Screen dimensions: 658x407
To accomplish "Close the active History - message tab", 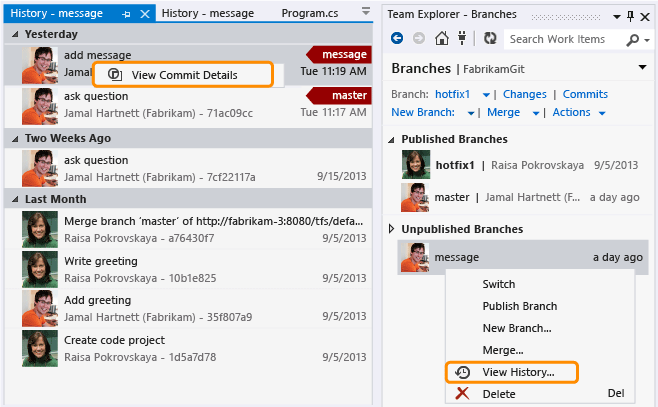I will click(145, 14).
